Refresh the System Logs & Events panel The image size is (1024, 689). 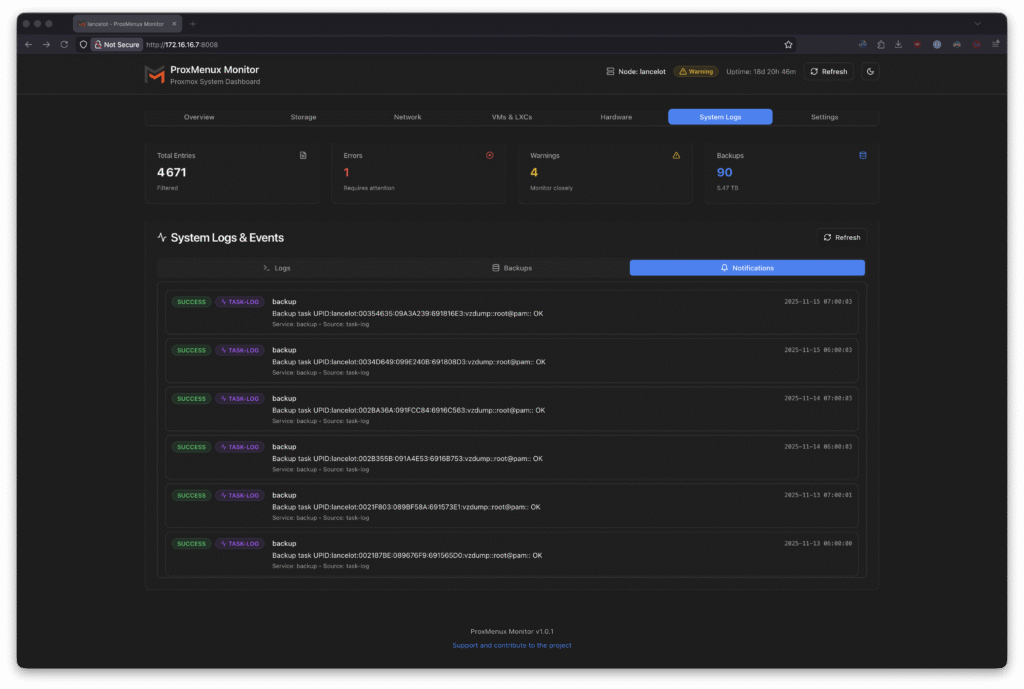click(x=841, y=237)
